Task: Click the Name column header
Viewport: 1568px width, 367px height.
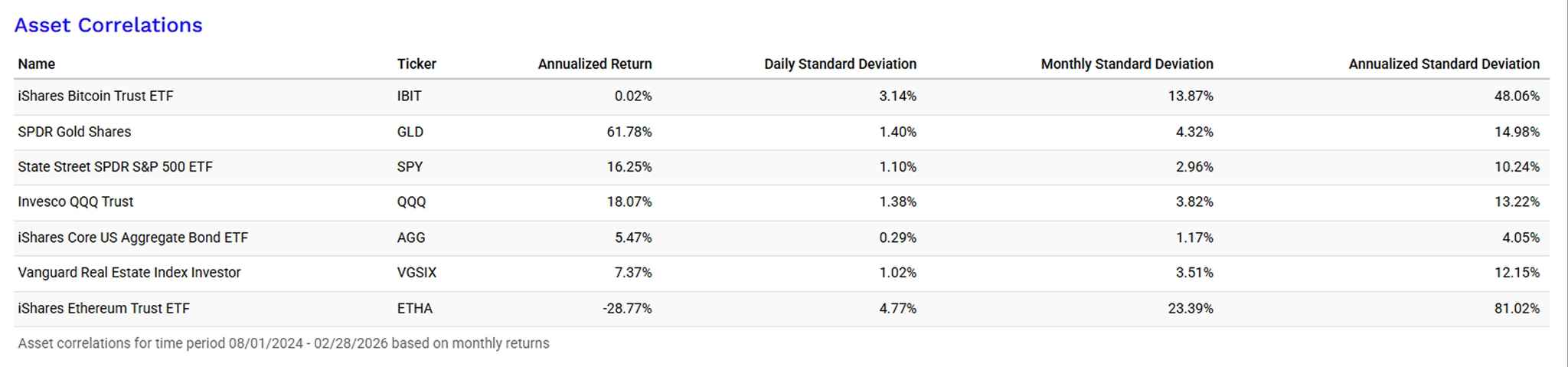Action: coord(37,64)
